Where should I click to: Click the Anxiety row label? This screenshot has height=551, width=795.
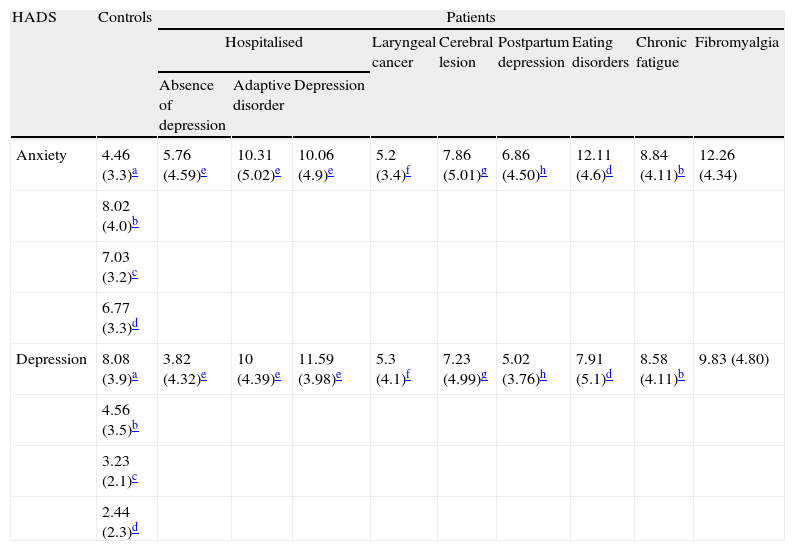[41, 154]
